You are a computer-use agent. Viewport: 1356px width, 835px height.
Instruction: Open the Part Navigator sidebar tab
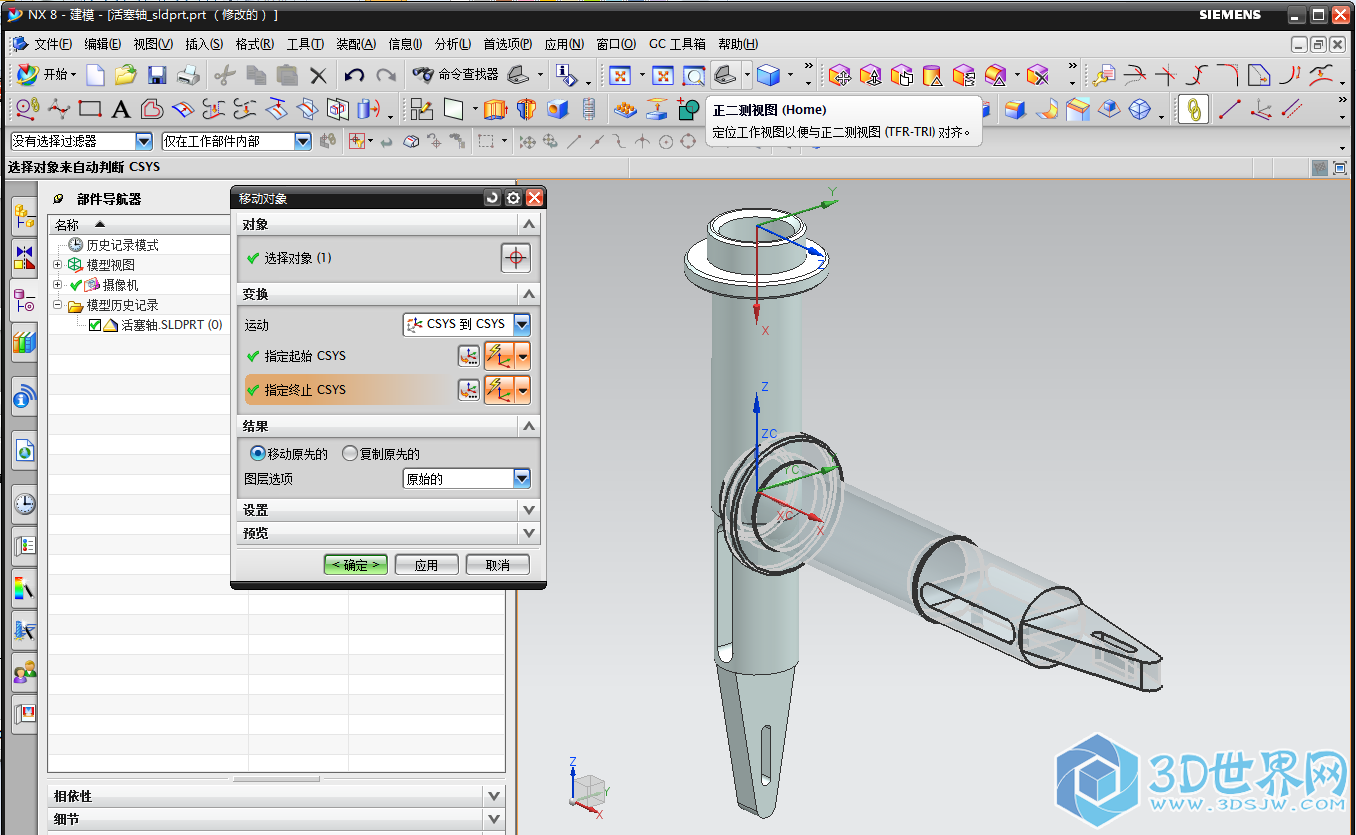point(24,301)
